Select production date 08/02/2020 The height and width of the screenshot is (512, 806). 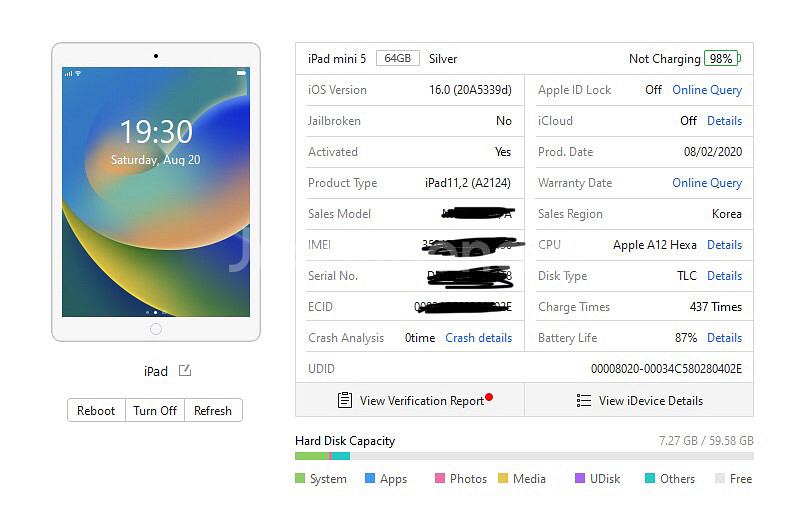[x=712, y=152]
